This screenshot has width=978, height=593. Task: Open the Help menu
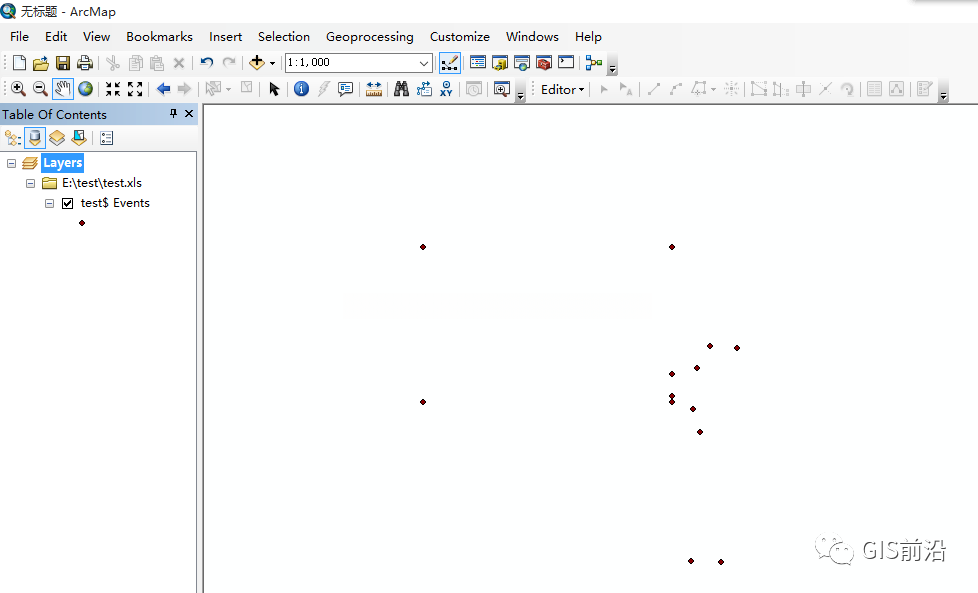coord(588,37)
